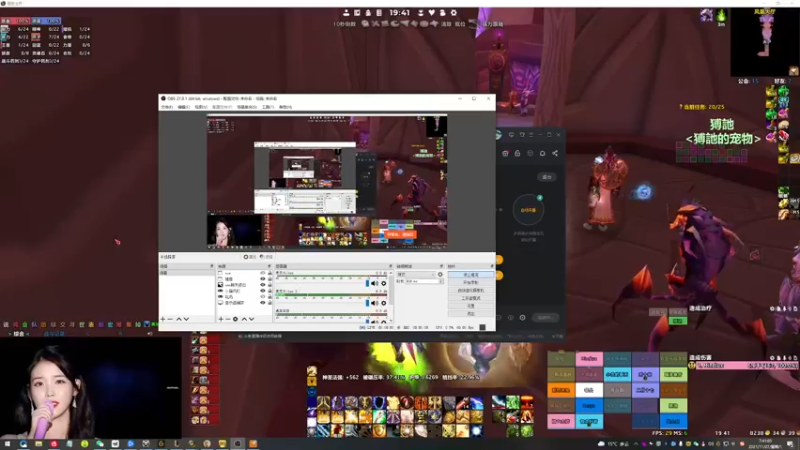
Task: Click the Exit button in OBS controls
Action: [x=470, y=313]
